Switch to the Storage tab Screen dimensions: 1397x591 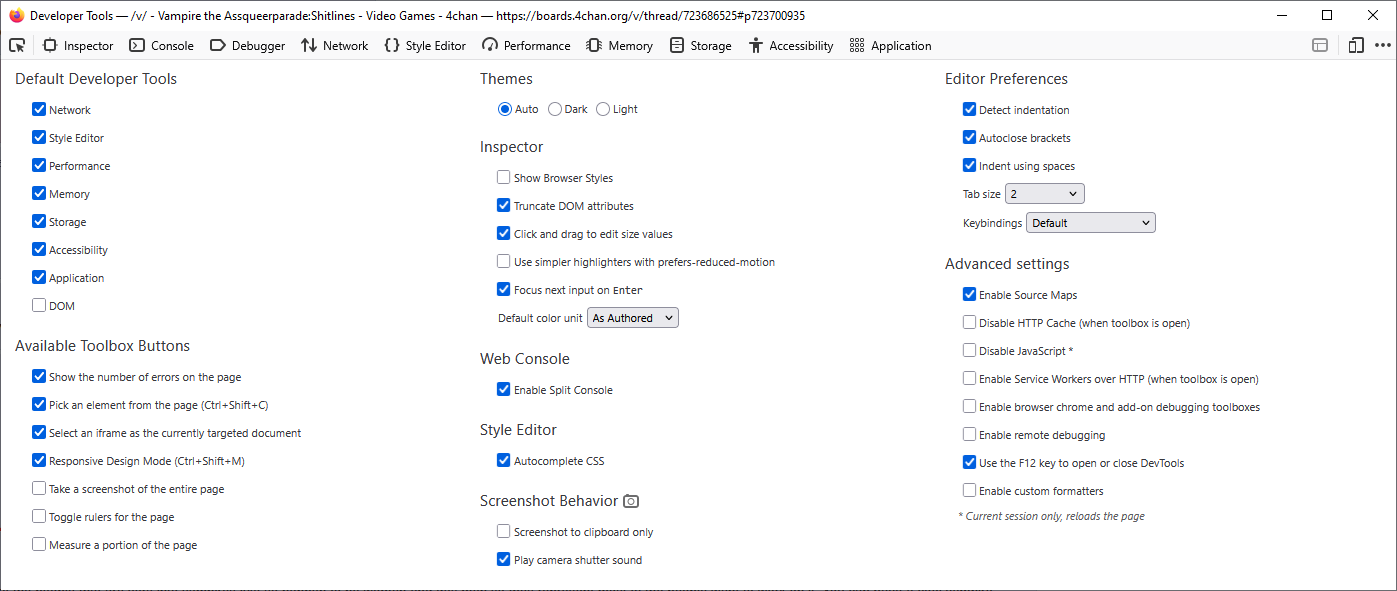pyautogui.click(x=700, y=45)
